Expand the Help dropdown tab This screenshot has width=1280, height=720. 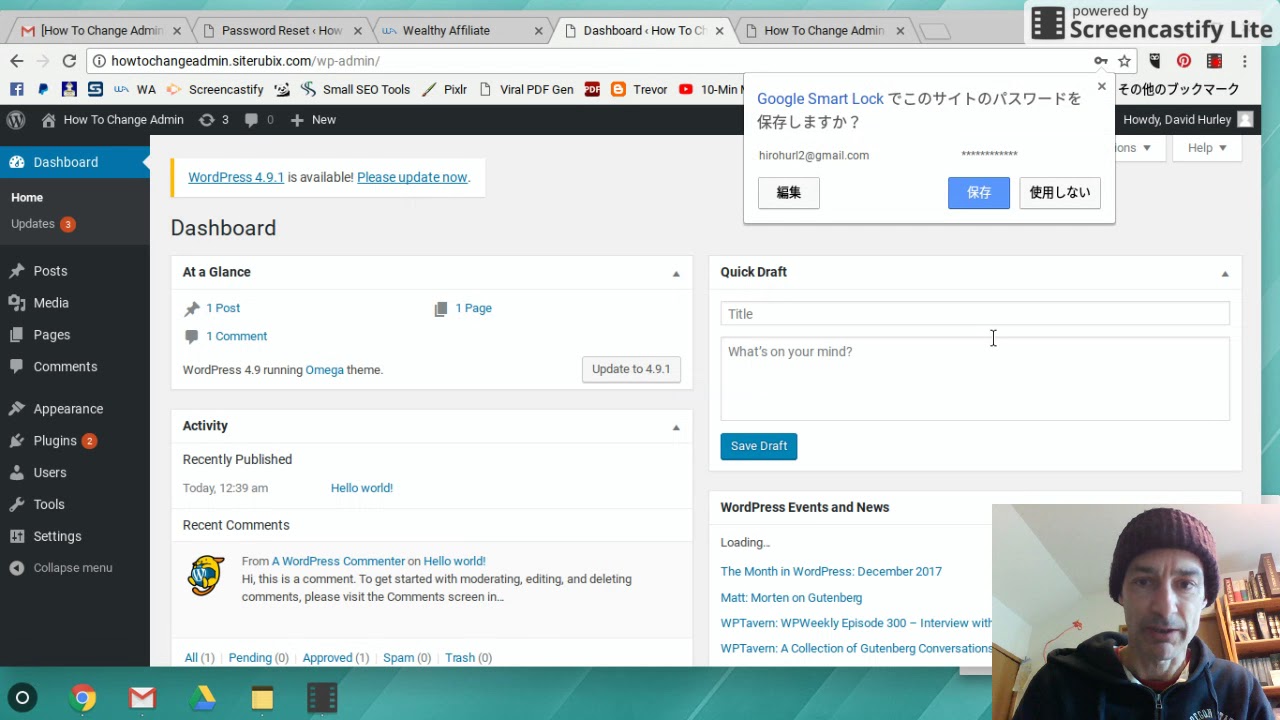coord(1207,148)
